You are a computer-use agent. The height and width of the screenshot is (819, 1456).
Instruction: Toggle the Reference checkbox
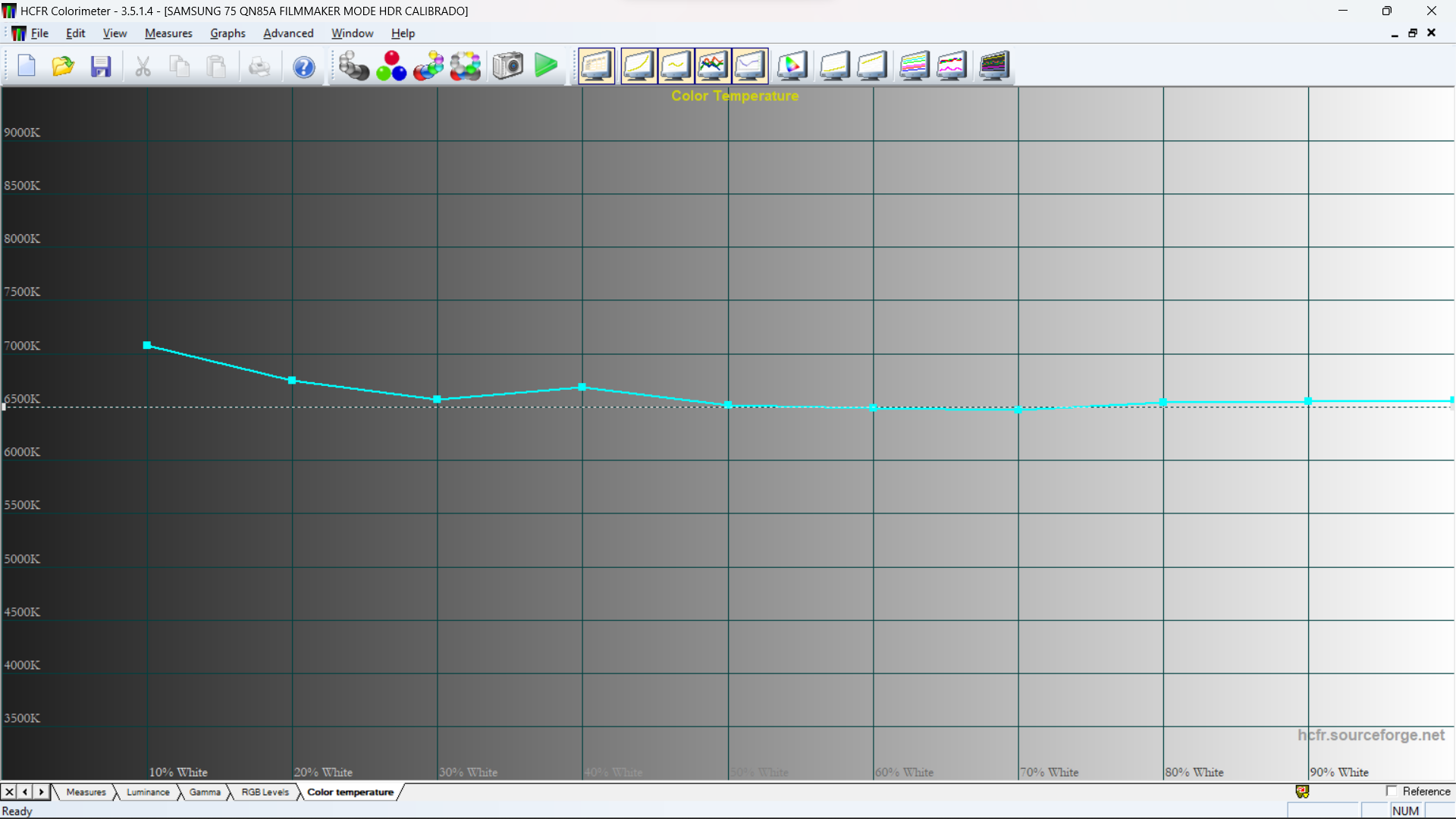point(1392,791)
